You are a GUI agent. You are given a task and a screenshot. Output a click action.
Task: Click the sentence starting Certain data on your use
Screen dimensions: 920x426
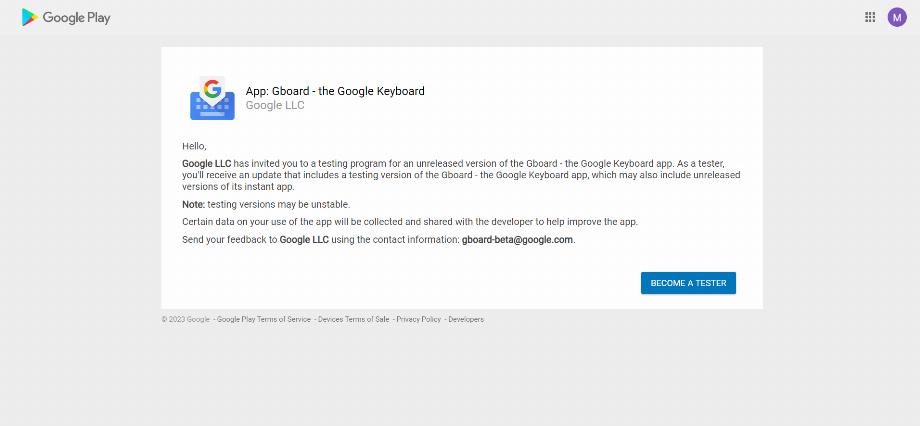[x=410, y=222]
